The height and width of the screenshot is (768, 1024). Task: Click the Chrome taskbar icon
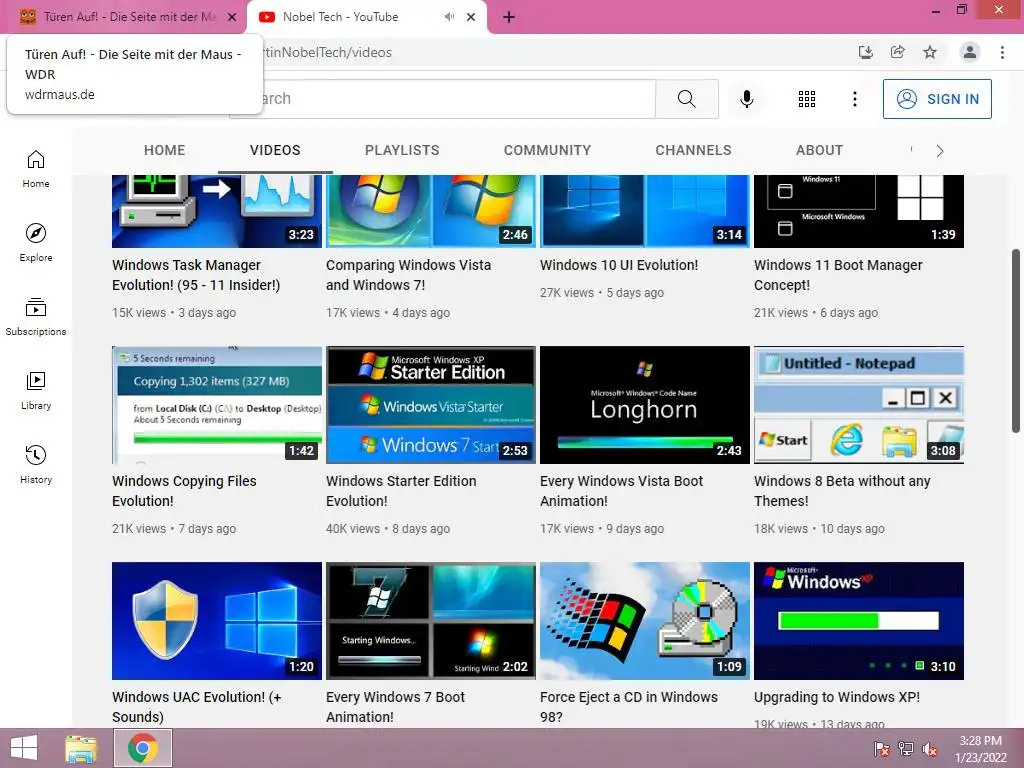tap(143, 748)
